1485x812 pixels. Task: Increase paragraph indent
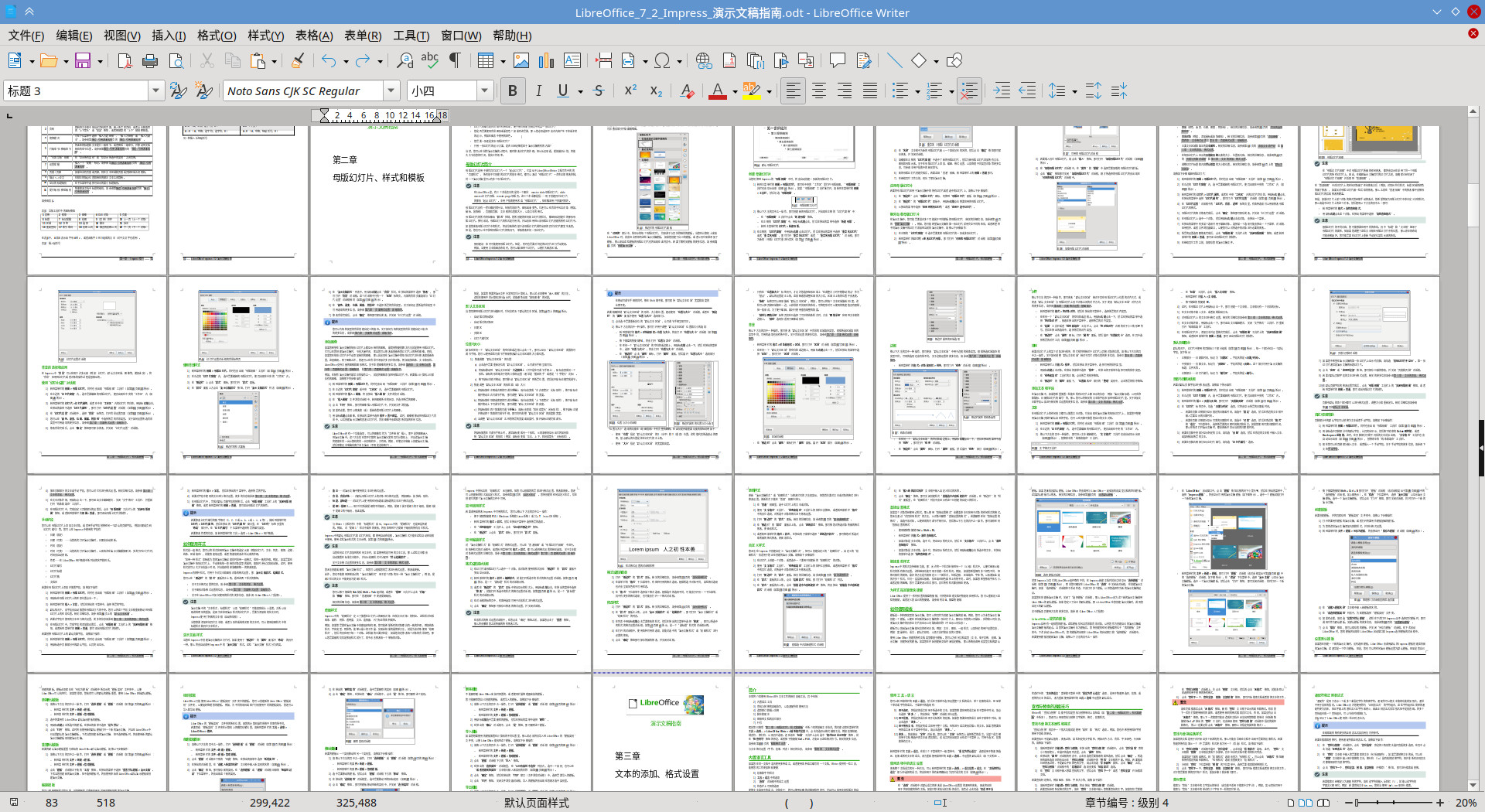coord(1002,90)
